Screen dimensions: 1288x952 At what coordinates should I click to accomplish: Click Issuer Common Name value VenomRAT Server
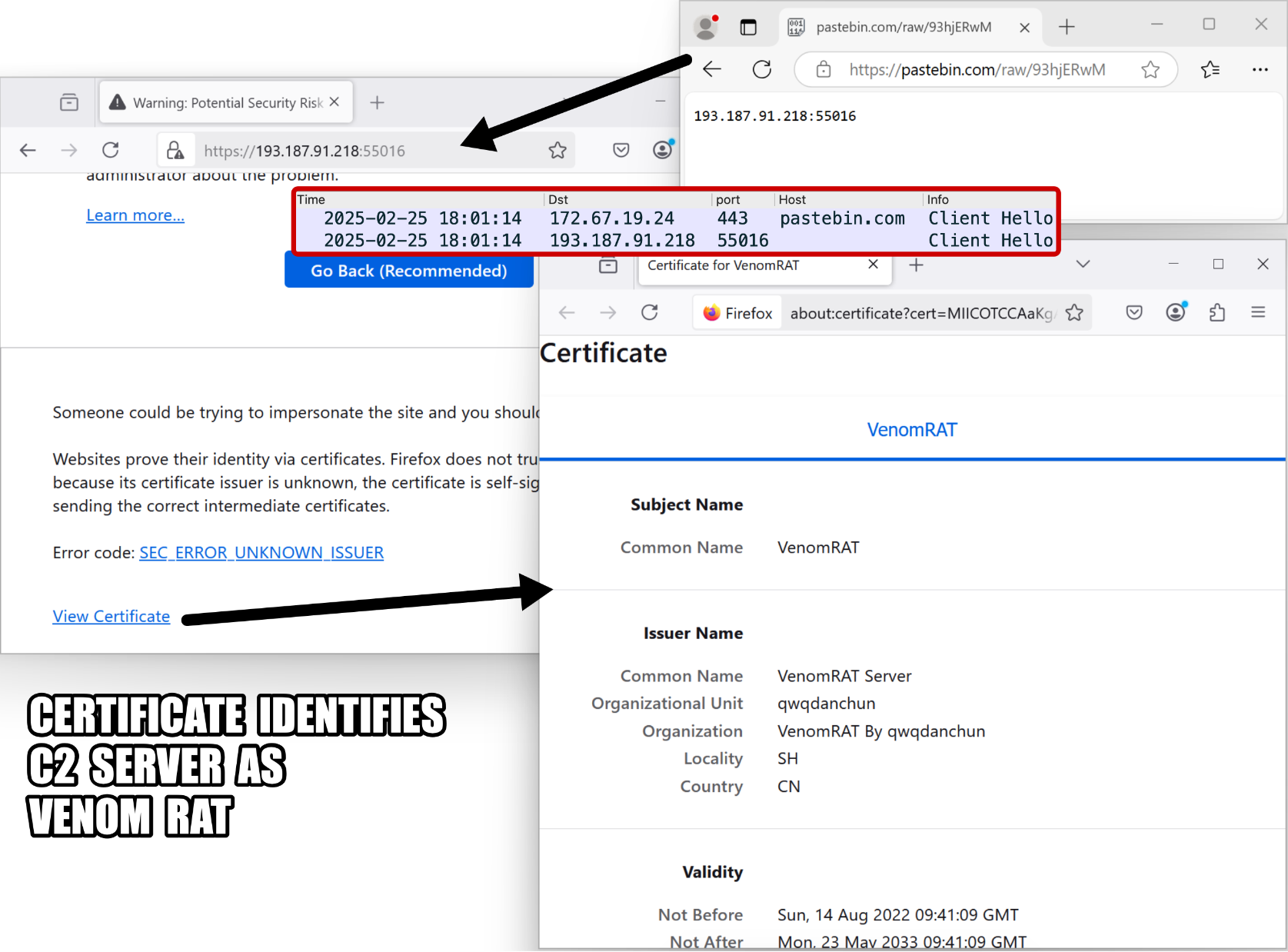click(844, 677)
